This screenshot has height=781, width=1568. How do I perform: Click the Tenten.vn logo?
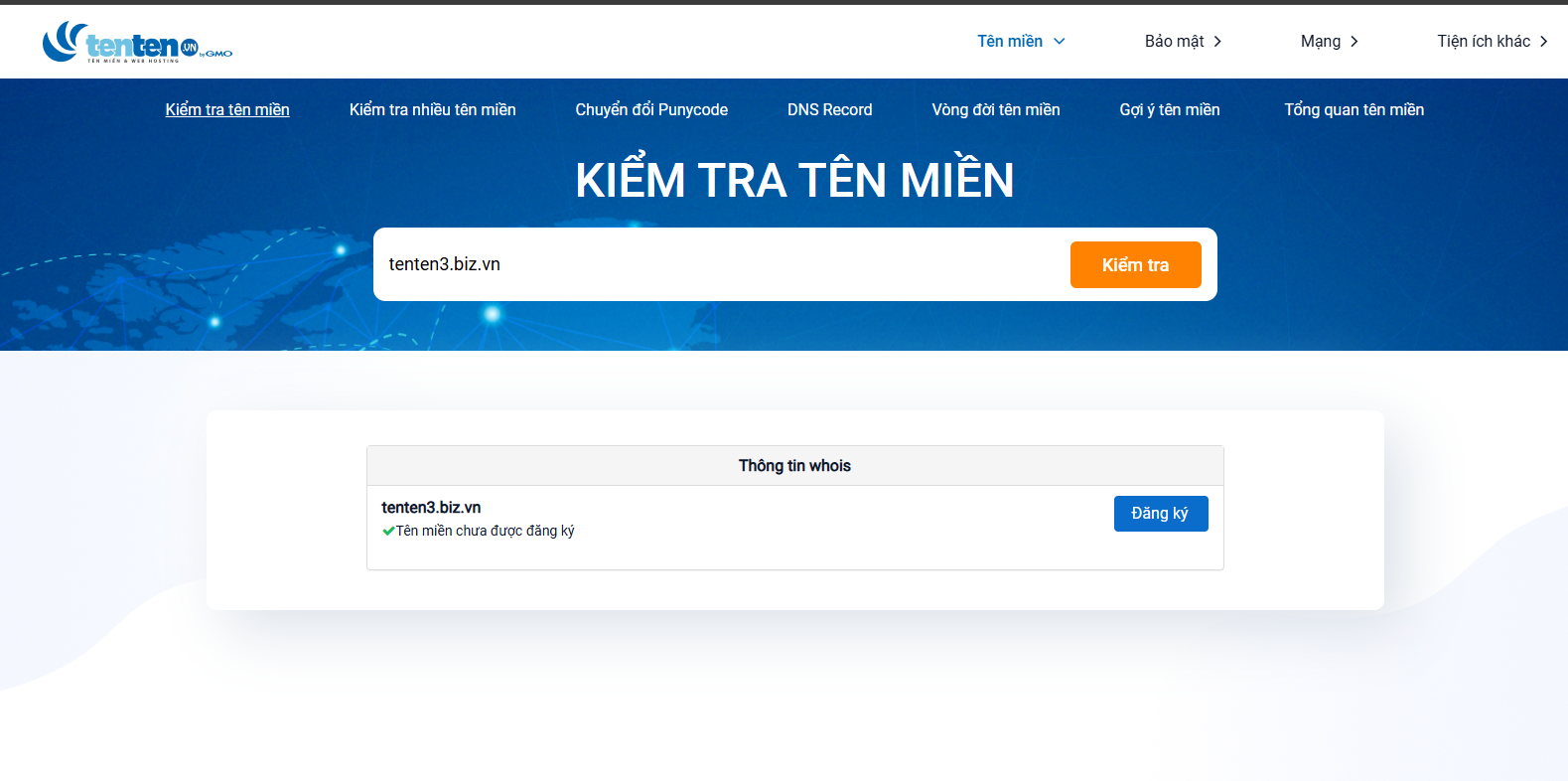(137, 42)
